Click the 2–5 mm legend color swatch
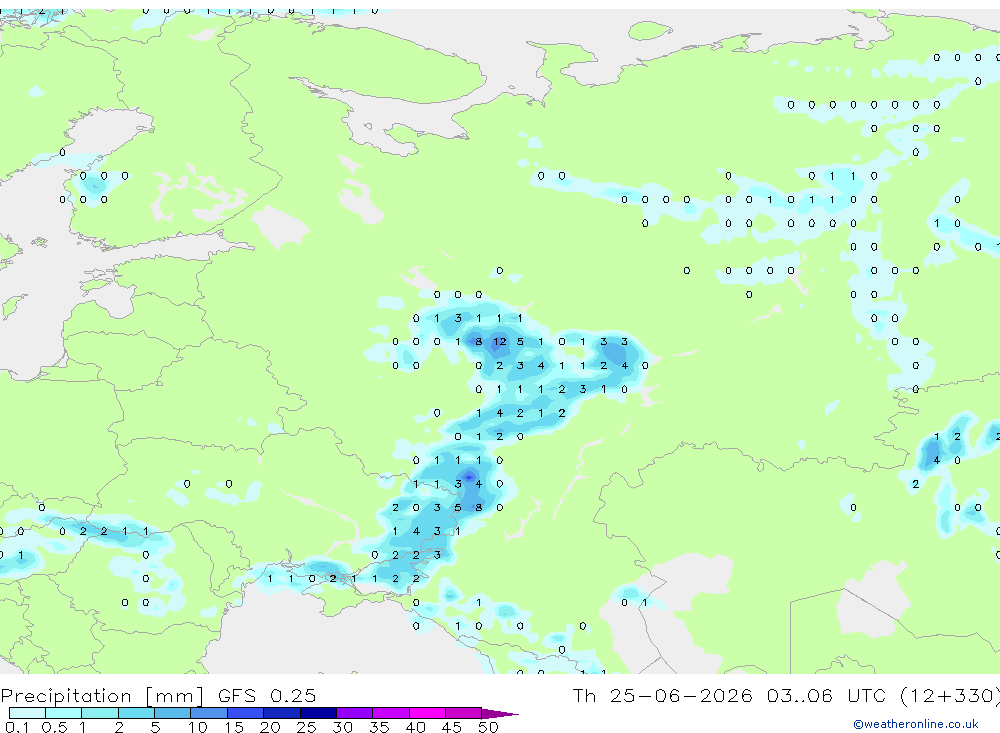Screen dimensions: 1000x733 (136, 713)
